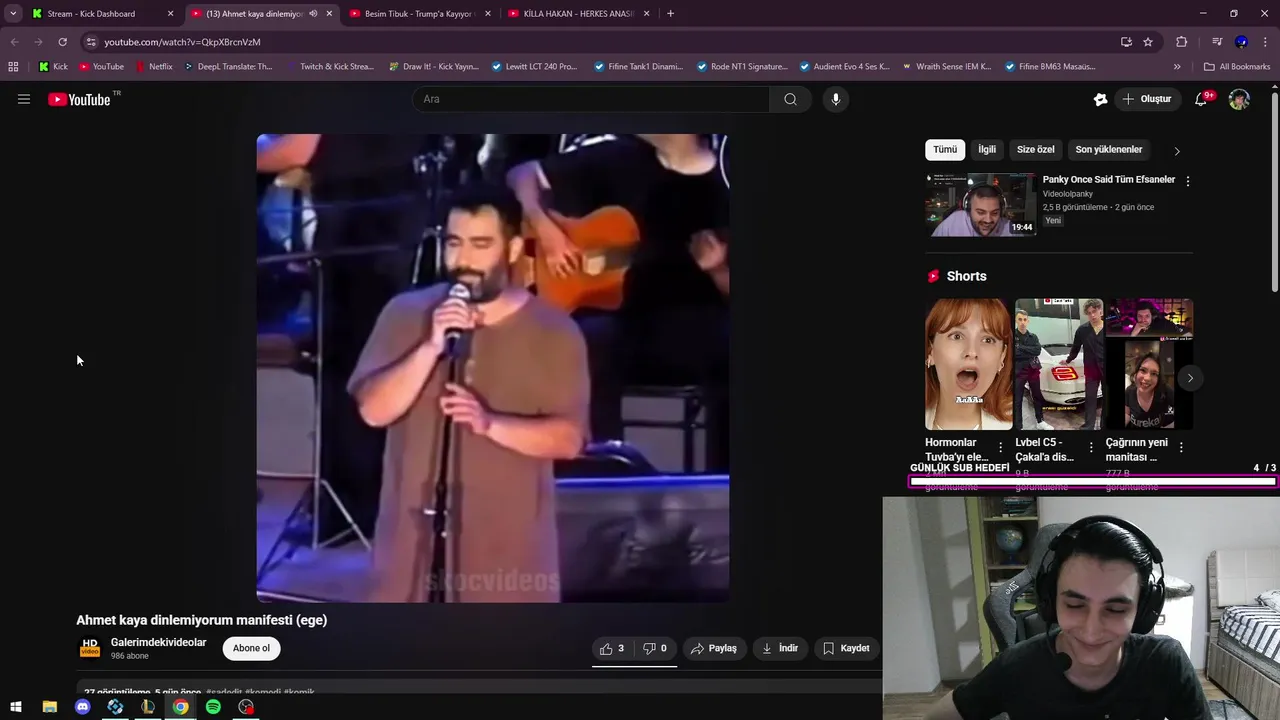Viewport: 1280px width, 720px height.
Task: Open Spotify from the taskbar
Action: click(213, 707)
